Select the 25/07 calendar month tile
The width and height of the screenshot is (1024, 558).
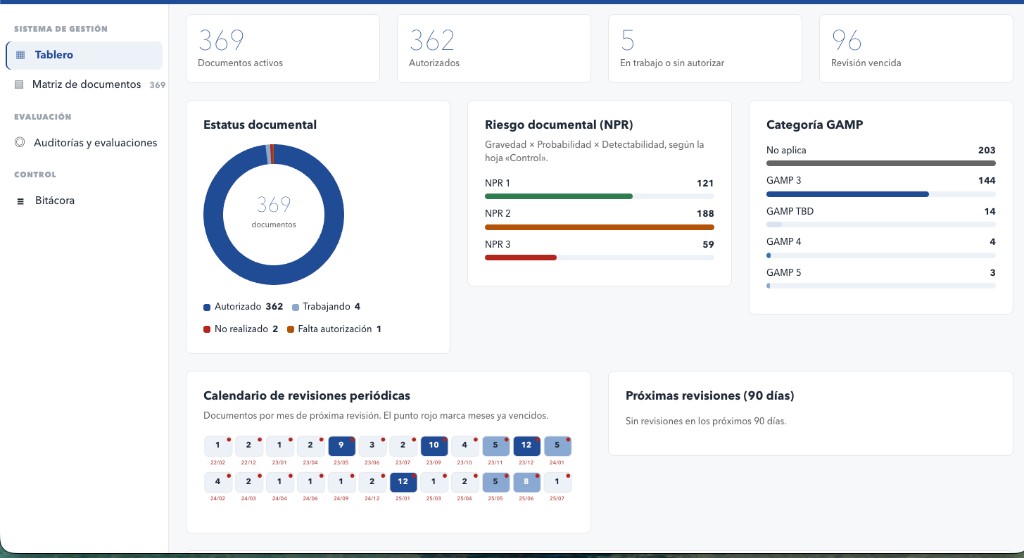[557, 482]
